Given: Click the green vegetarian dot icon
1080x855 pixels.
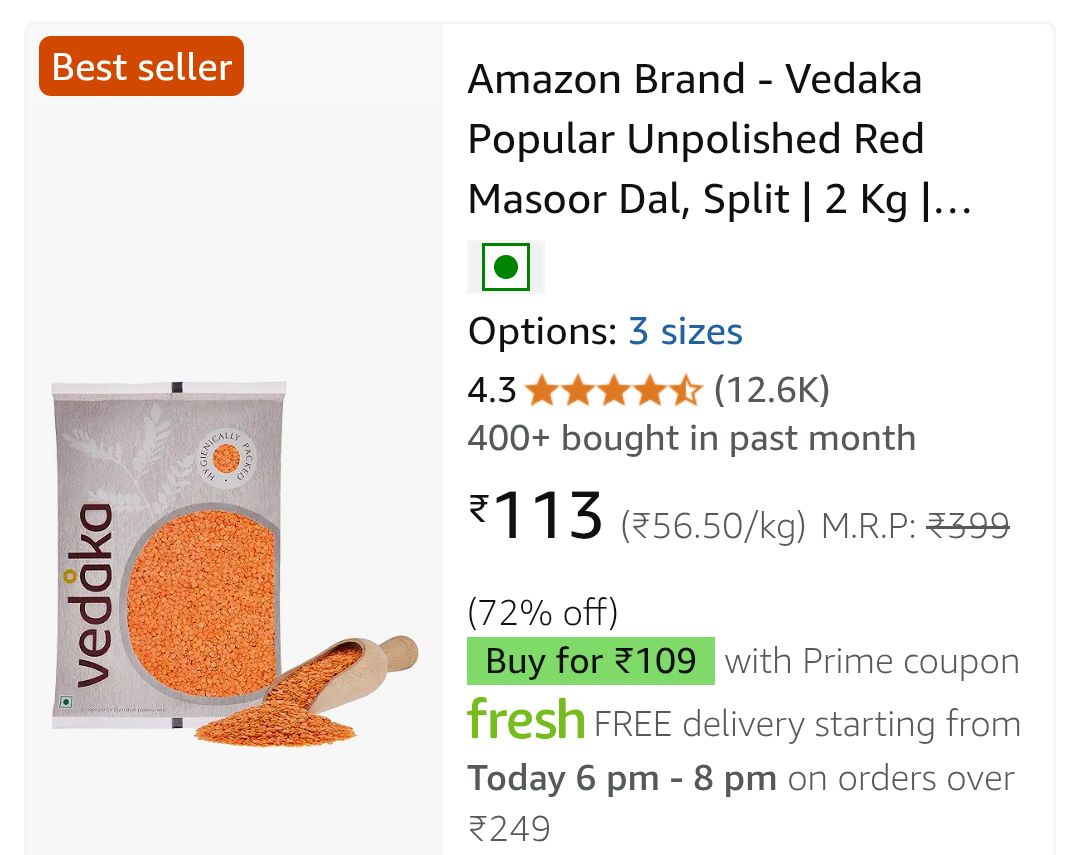Looking at the screenshot, I should click(x=505, y=267).
